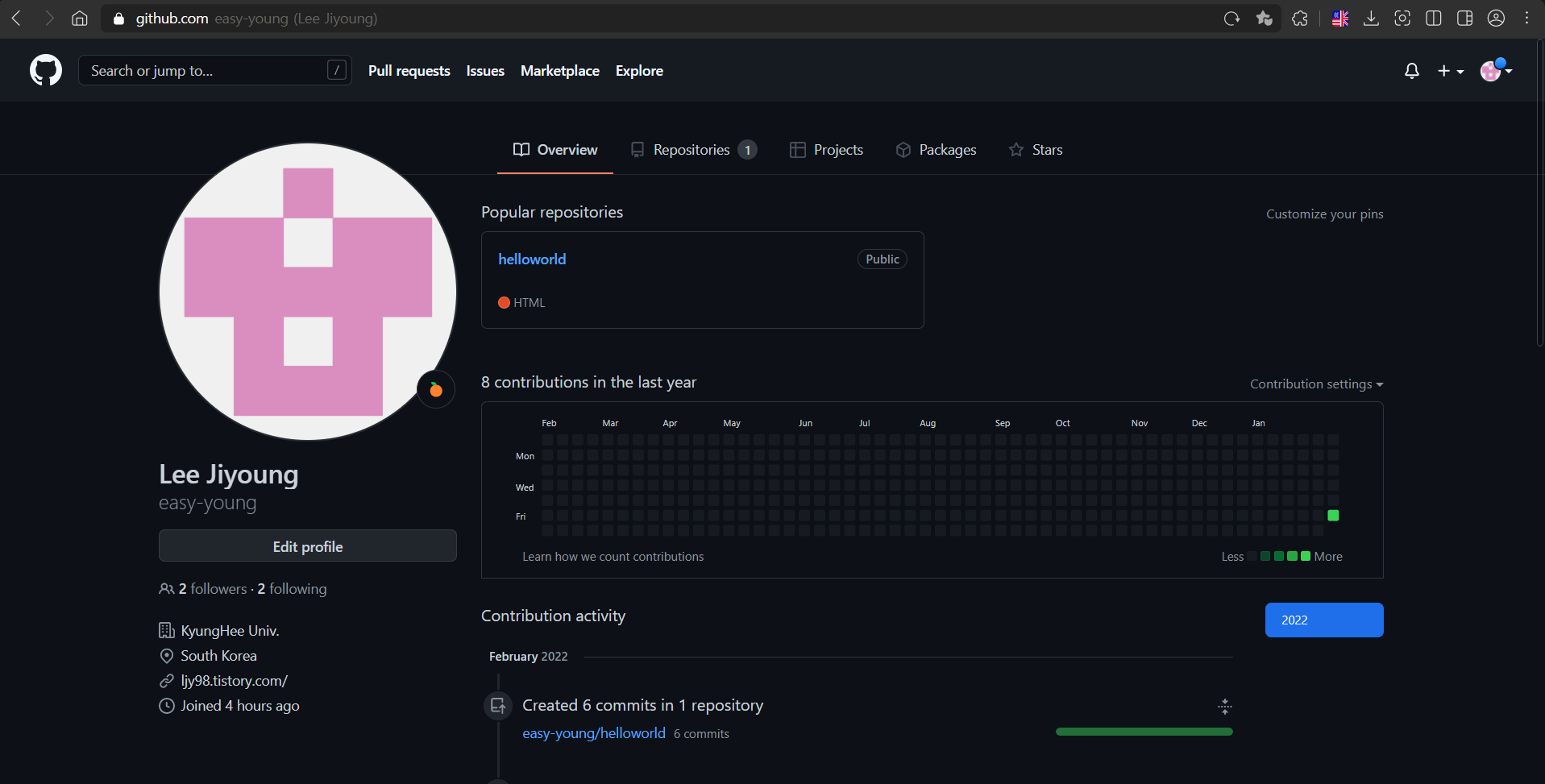
Task: Click Customize your pins
Action: point(1324,214)
